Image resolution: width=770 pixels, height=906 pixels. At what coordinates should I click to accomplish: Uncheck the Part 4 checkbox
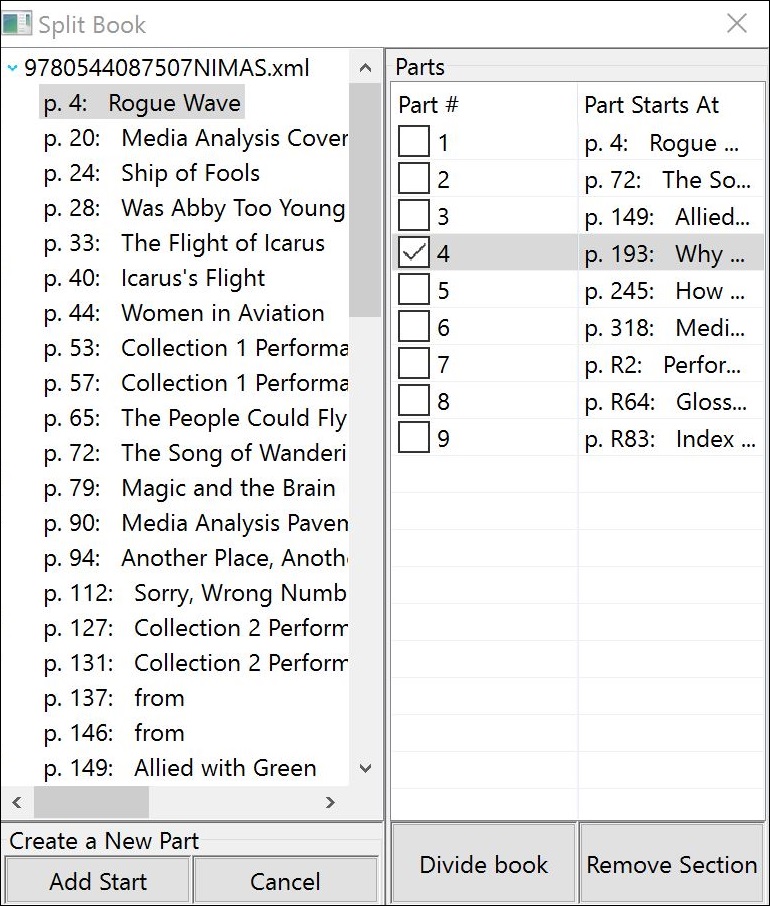(413, 254)
